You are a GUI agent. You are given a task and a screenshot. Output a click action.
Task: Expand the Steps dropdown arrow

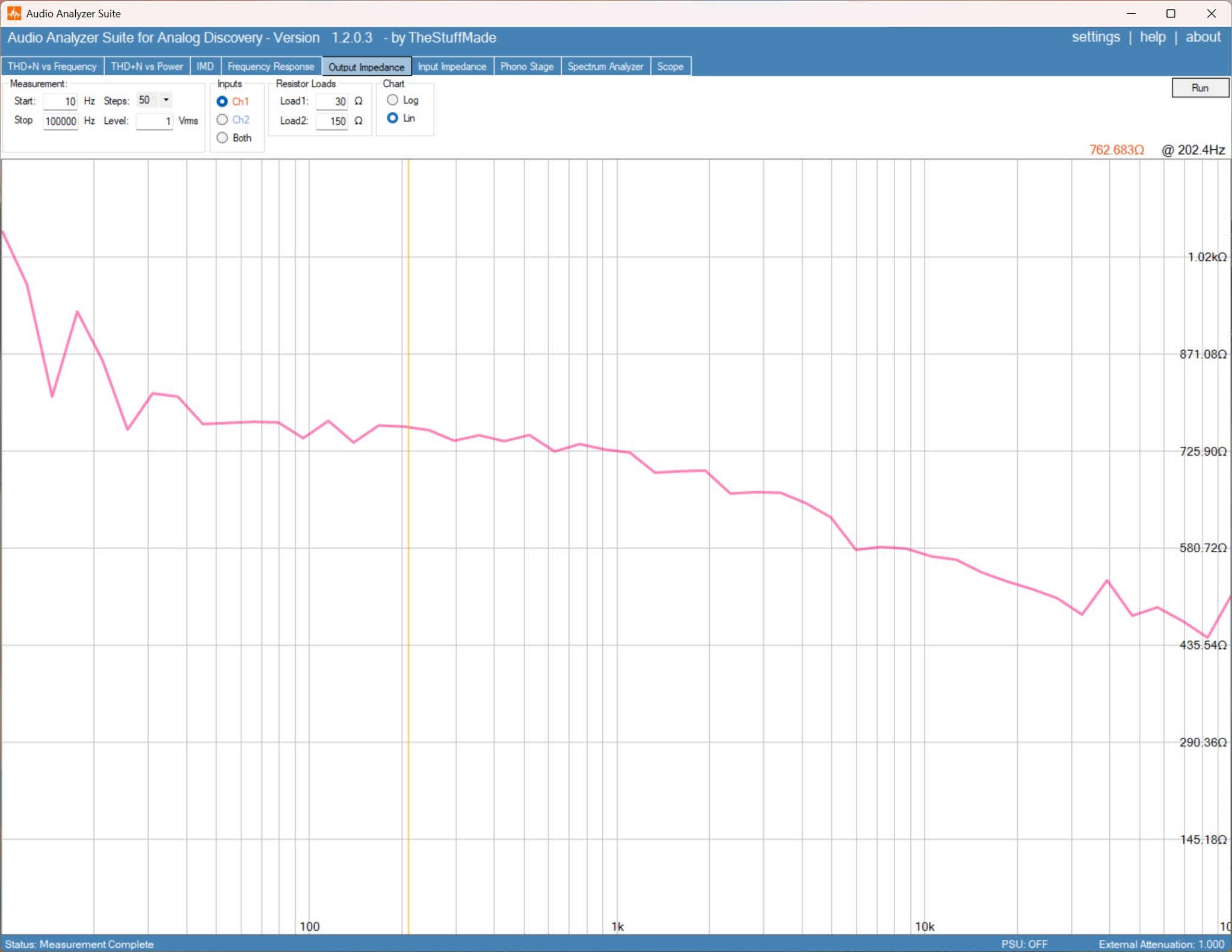[x=166, y=100]
